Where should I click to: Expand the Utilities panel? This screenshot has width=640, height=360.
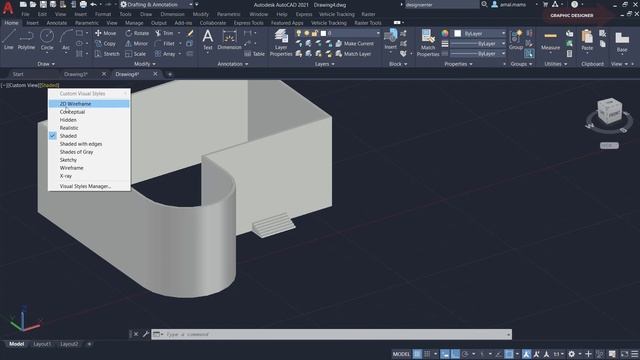[x=556, y=64]
